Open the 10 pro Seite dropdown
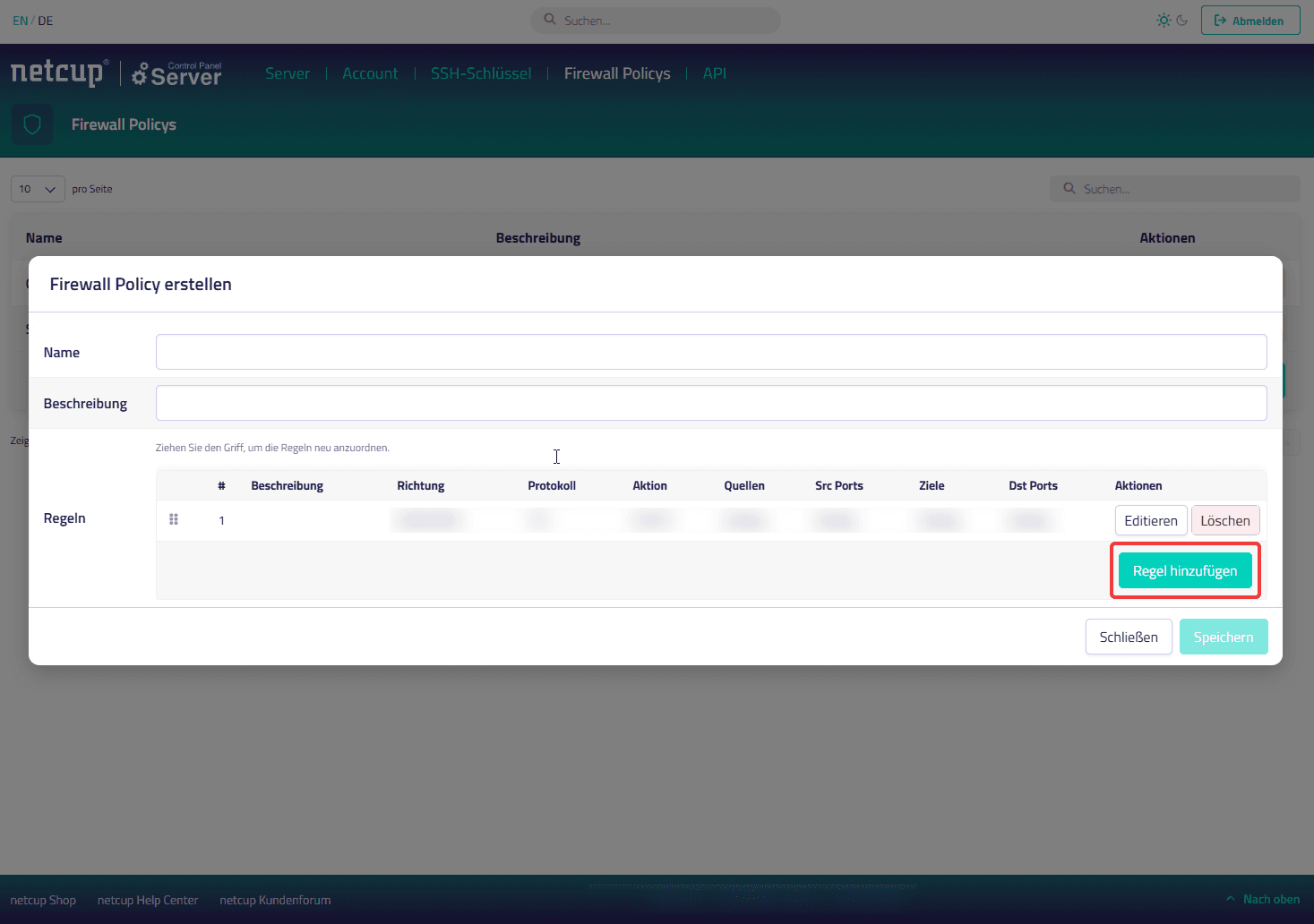Viewport: 1314px width, 924px height. coord(38,189)
